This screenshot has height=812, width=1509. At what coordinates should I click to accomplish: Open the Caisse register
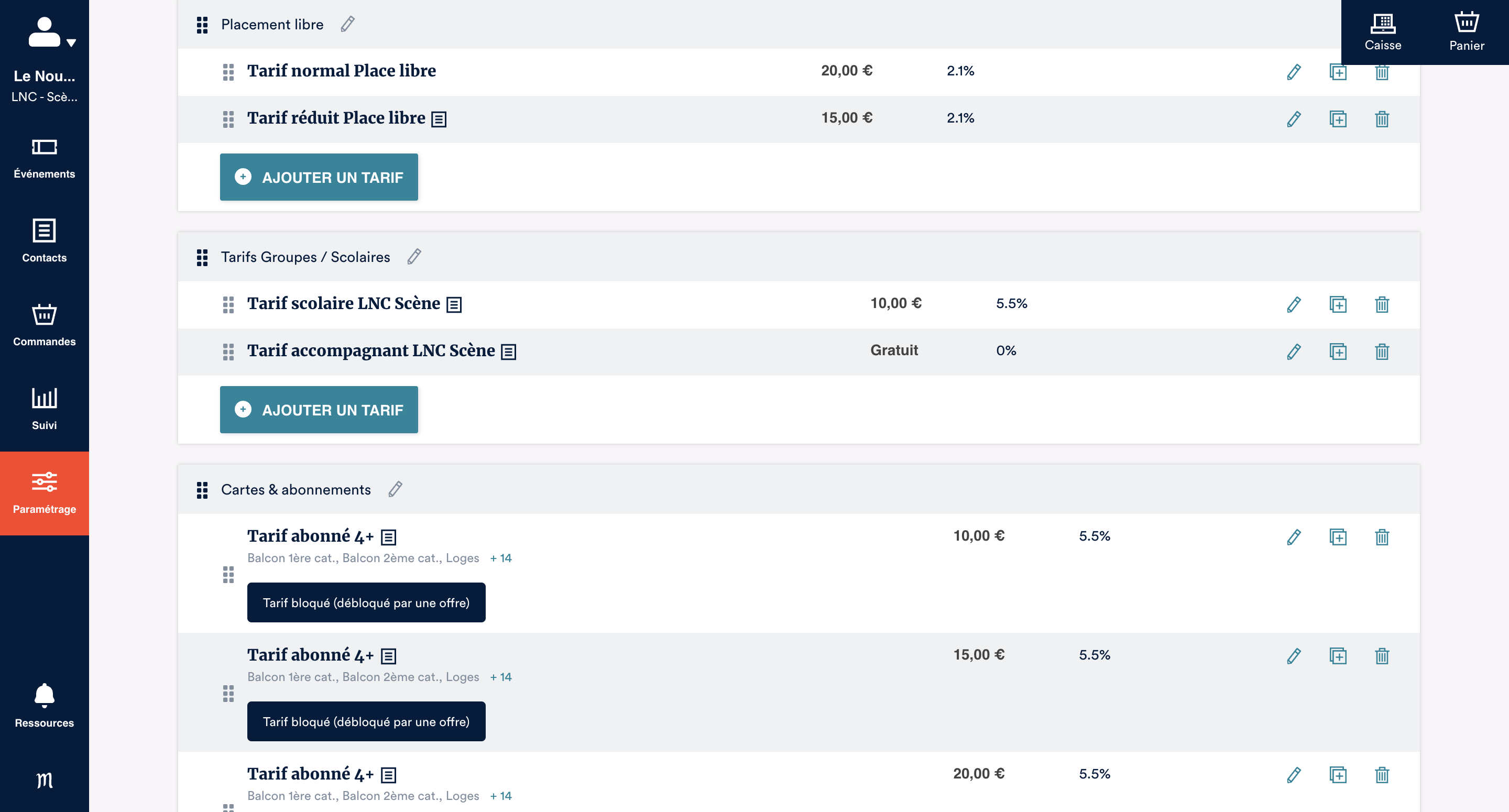1383,32
